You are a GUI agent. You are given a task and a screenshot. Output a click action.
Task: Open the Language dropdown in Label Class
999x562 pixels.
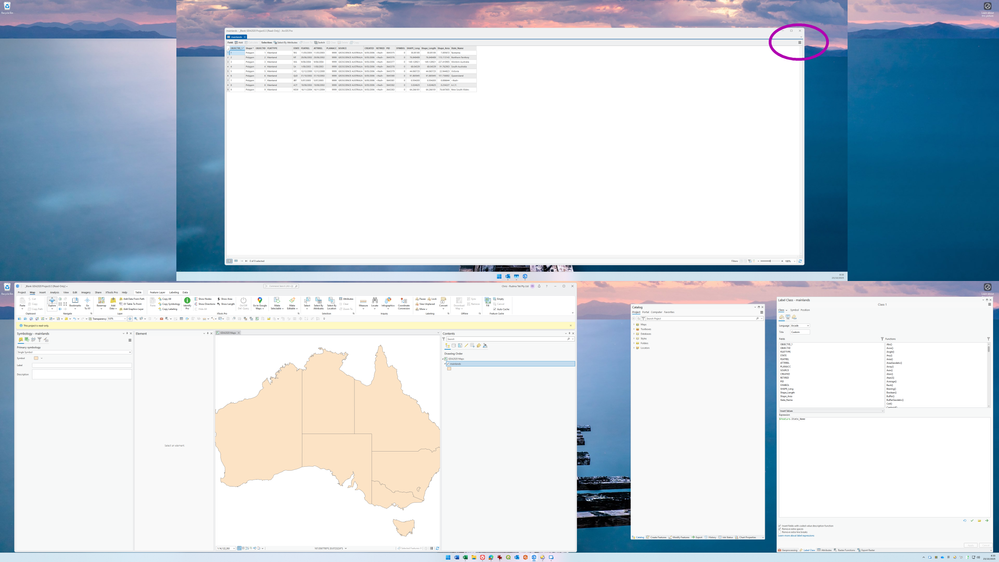(800, 326)
